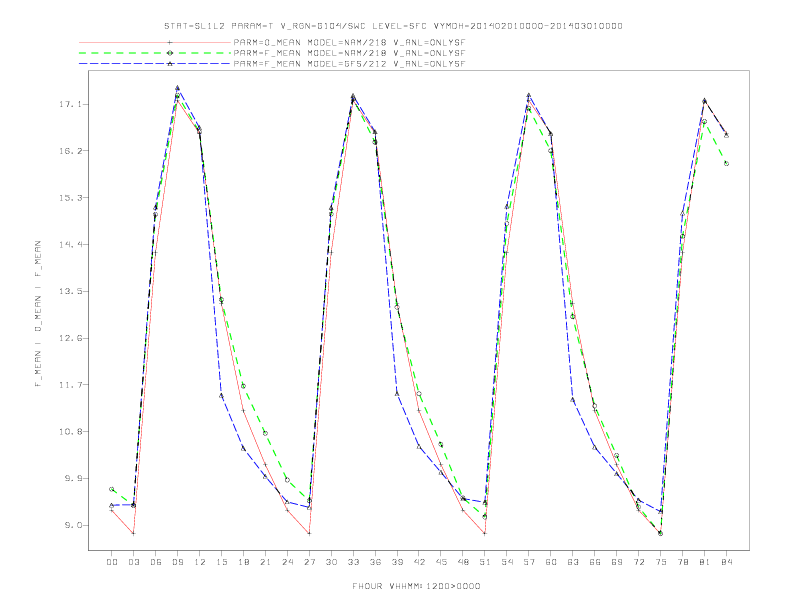Click y-axis tick label 13.5
Image resolution: width=792 pixels, height=612 pixels.
pos(70,291)
